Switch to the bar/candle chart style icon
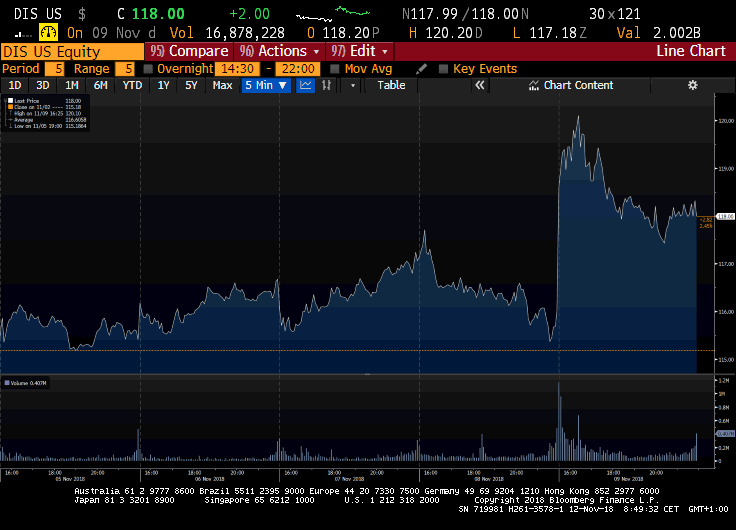The height and width of the screenshot is (530, 736). pyautogui.click(x=327, y=85)
